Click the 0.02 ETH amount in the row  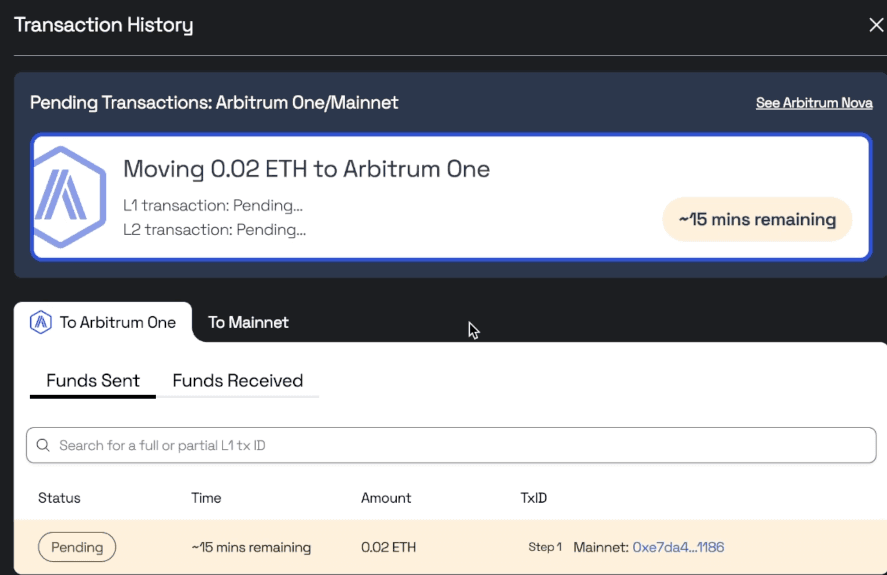(x=388, y=547)
